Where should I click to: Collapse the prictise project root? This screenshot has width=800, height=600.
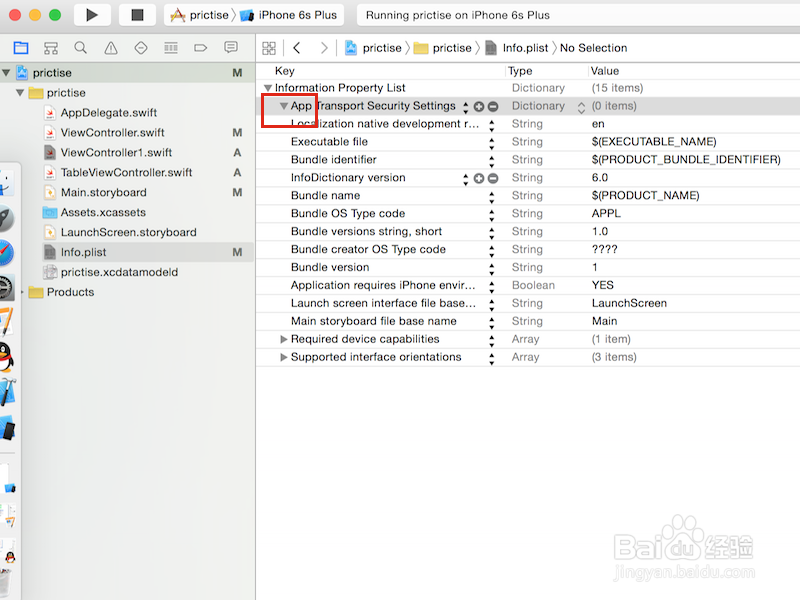tap(6, 73)
